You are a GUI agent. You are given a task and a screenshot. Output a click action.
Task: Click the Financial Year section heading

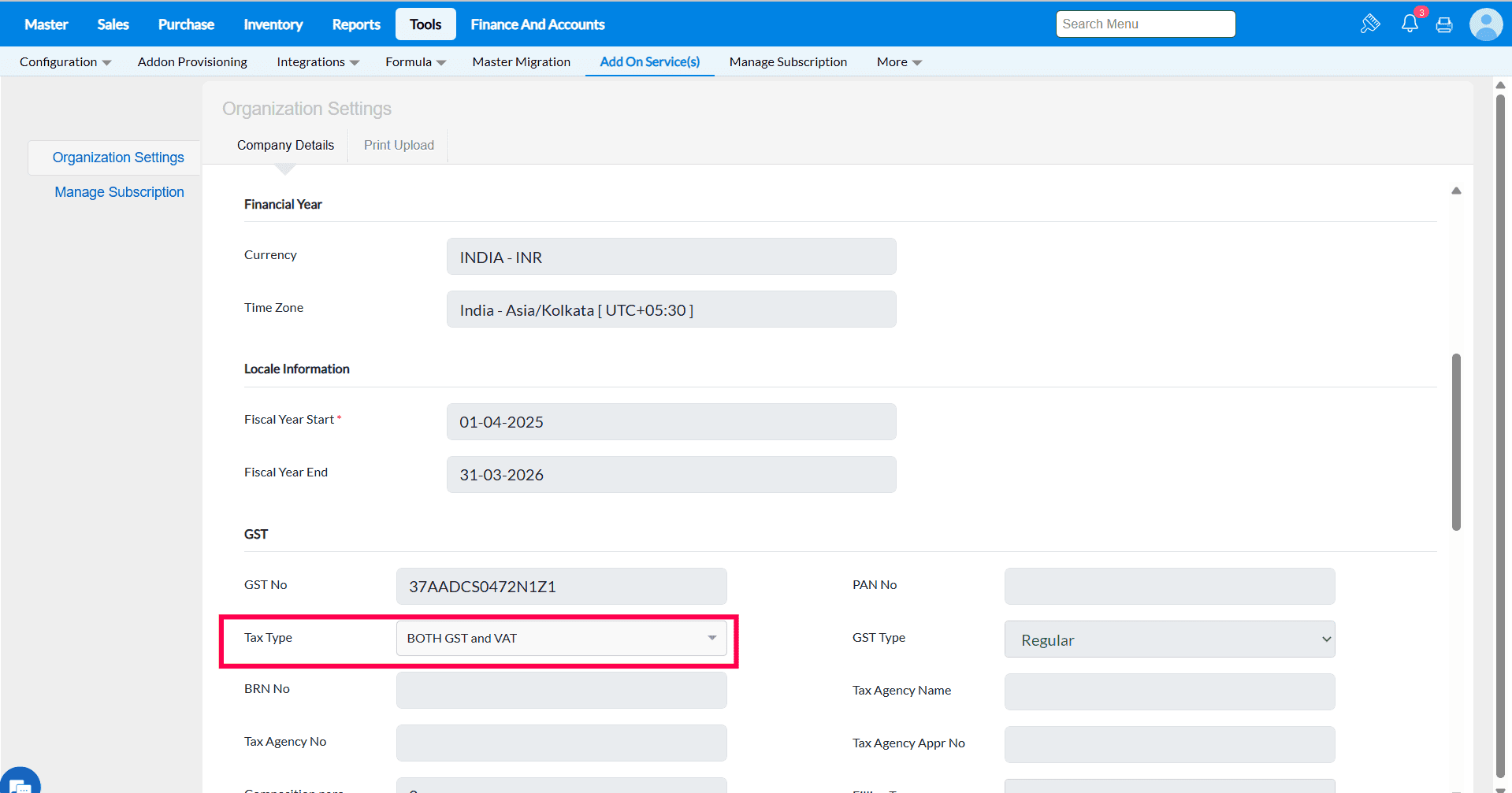point(283,204)
